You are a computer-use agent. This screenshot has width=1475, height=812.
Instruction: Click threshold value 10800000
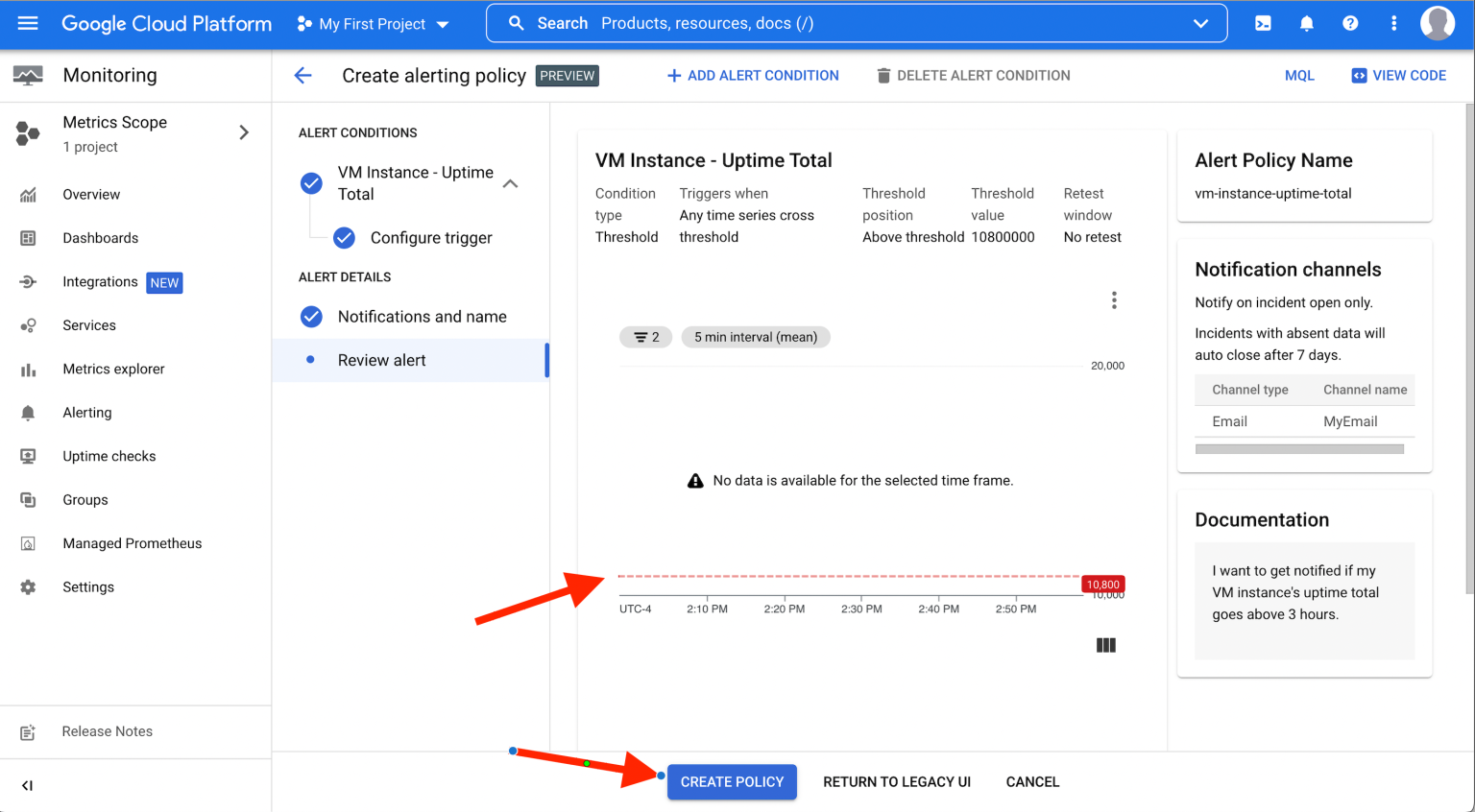click(1003, 237)
